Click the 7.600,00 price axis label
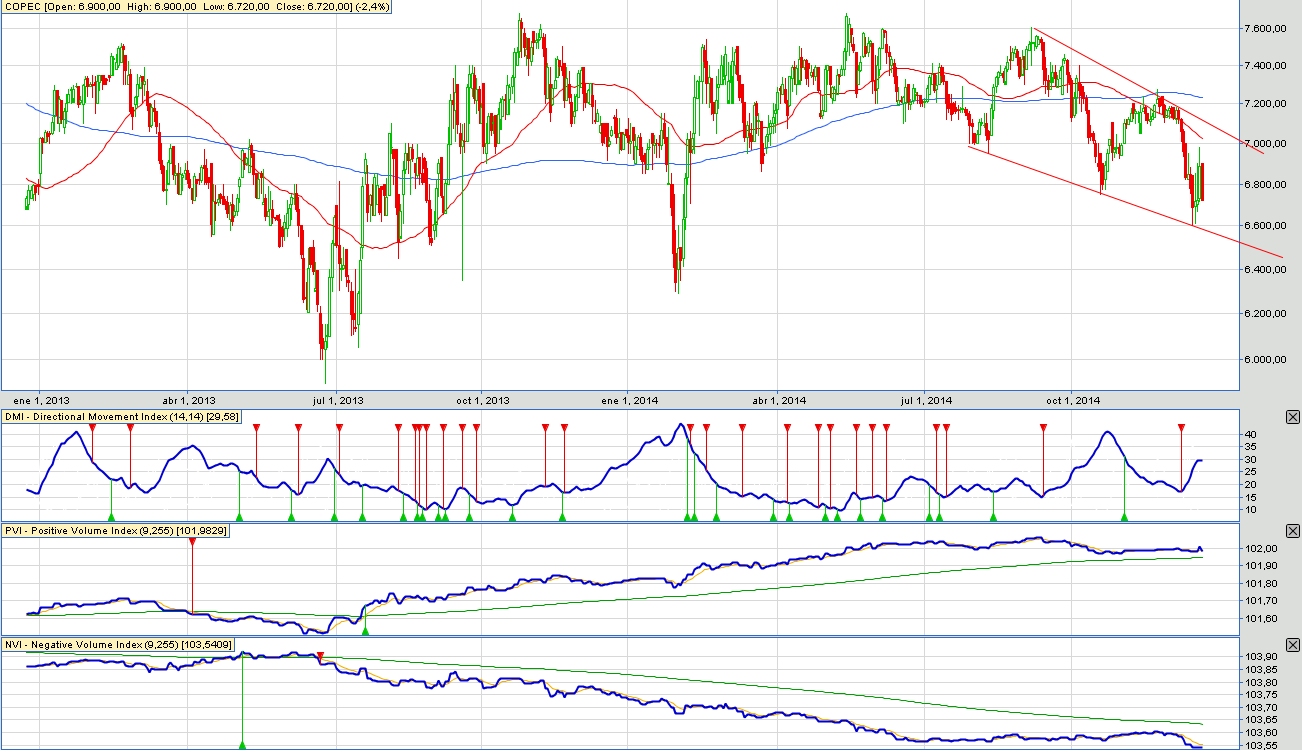Viewport: 1302px width, 754px height. (1256, 28)
